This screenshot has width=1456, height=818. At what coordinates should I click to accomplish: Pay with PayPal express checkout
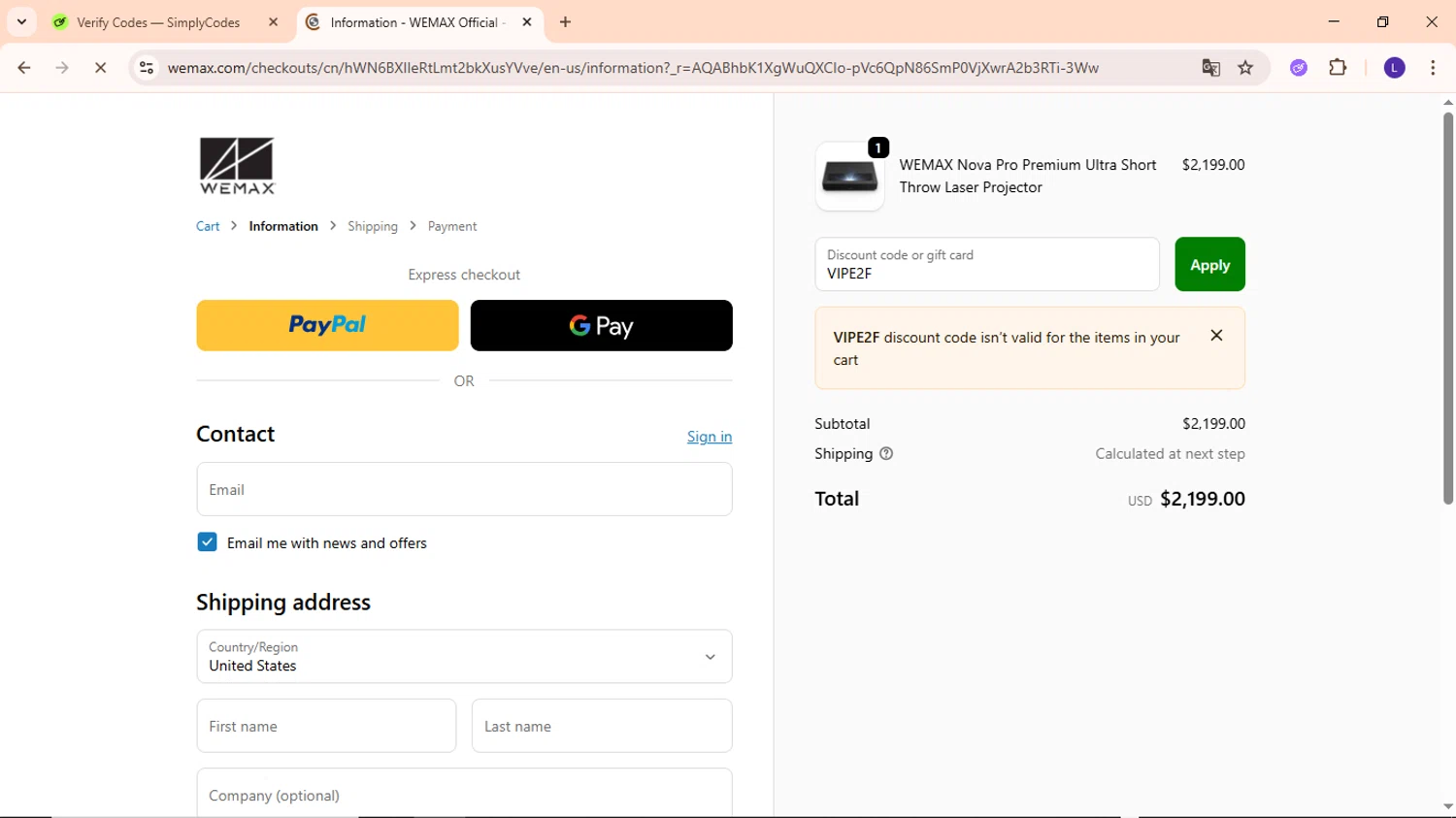pos(327,325)
